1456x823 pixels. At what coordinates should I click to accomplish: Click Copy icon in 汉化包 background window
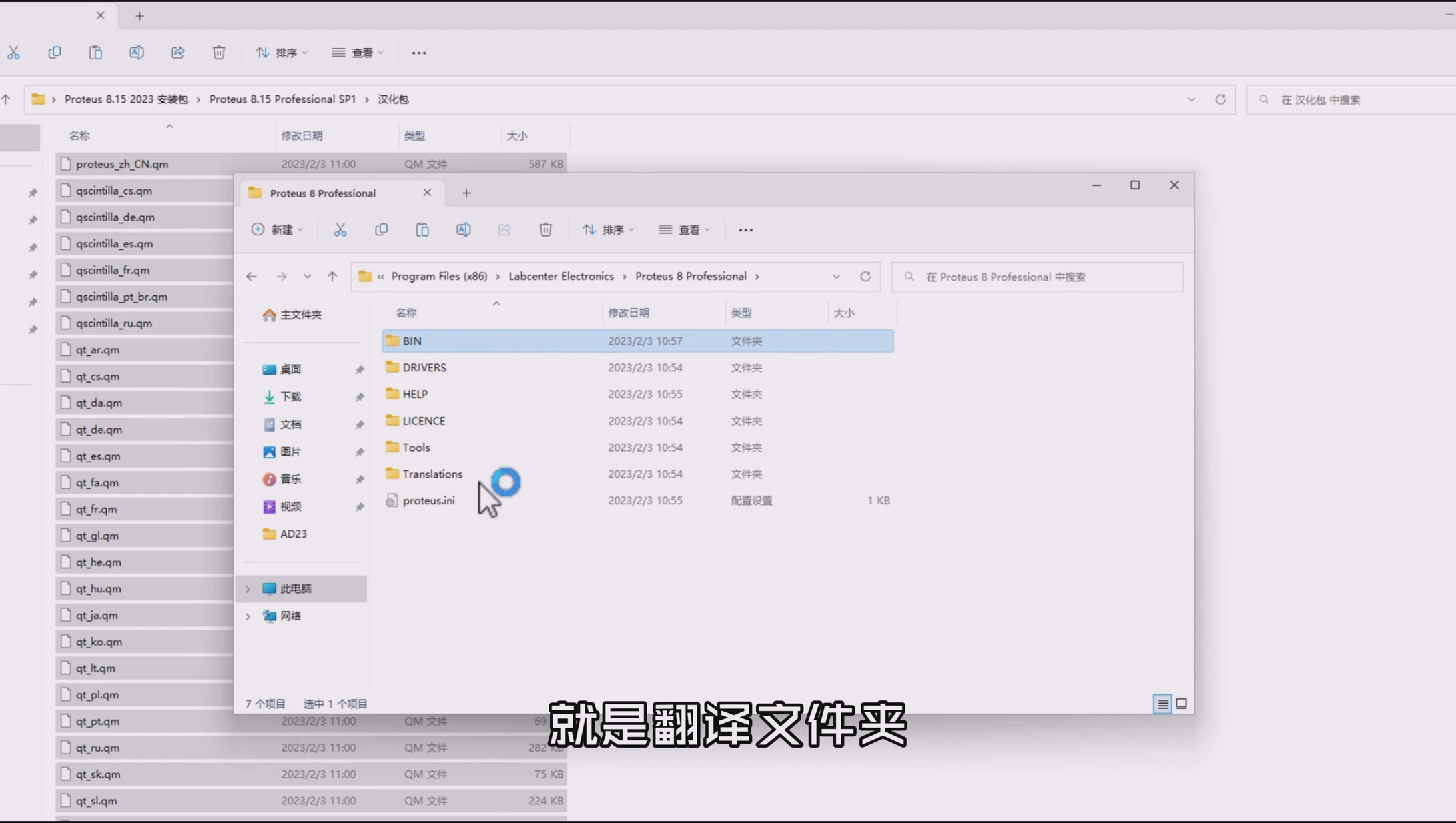coord(55,53)
